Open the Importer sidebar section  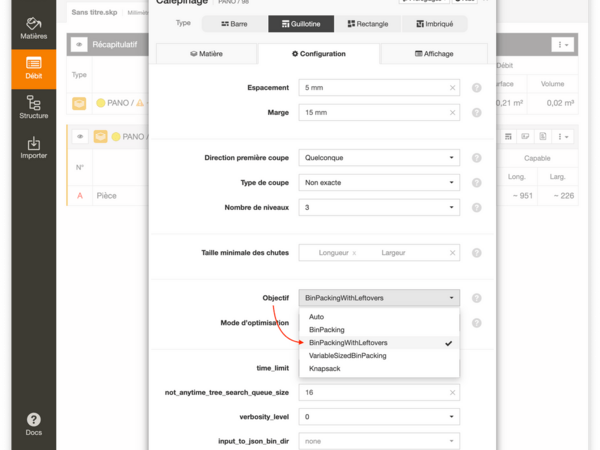33,148
